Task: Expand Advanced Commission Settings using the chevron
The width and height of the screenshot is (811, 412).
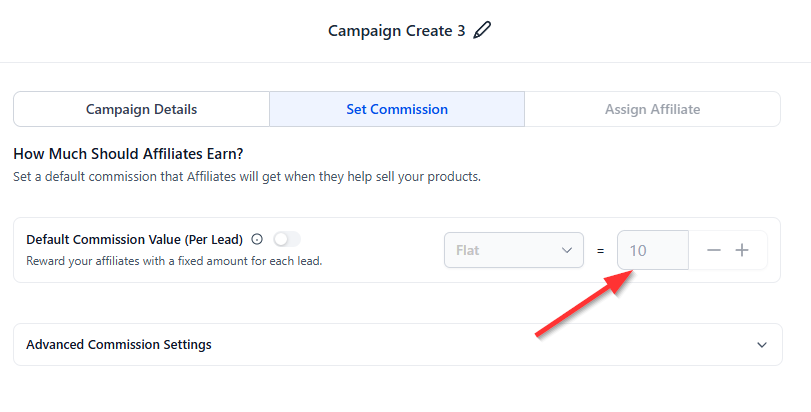Action: pyautogui.click(x=762, y=345)
